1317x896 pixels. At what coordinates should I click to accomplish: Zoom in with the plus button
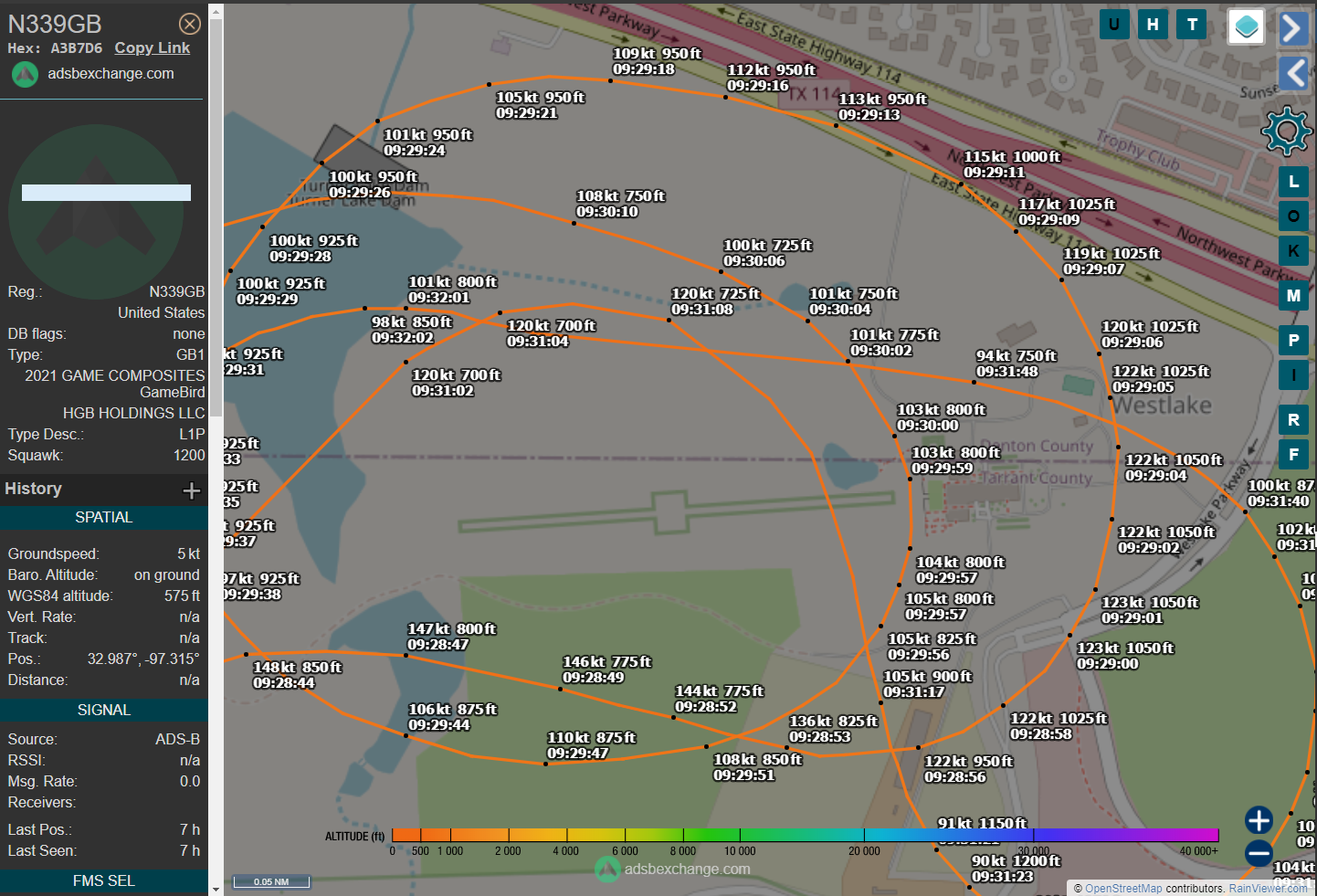1259,820
